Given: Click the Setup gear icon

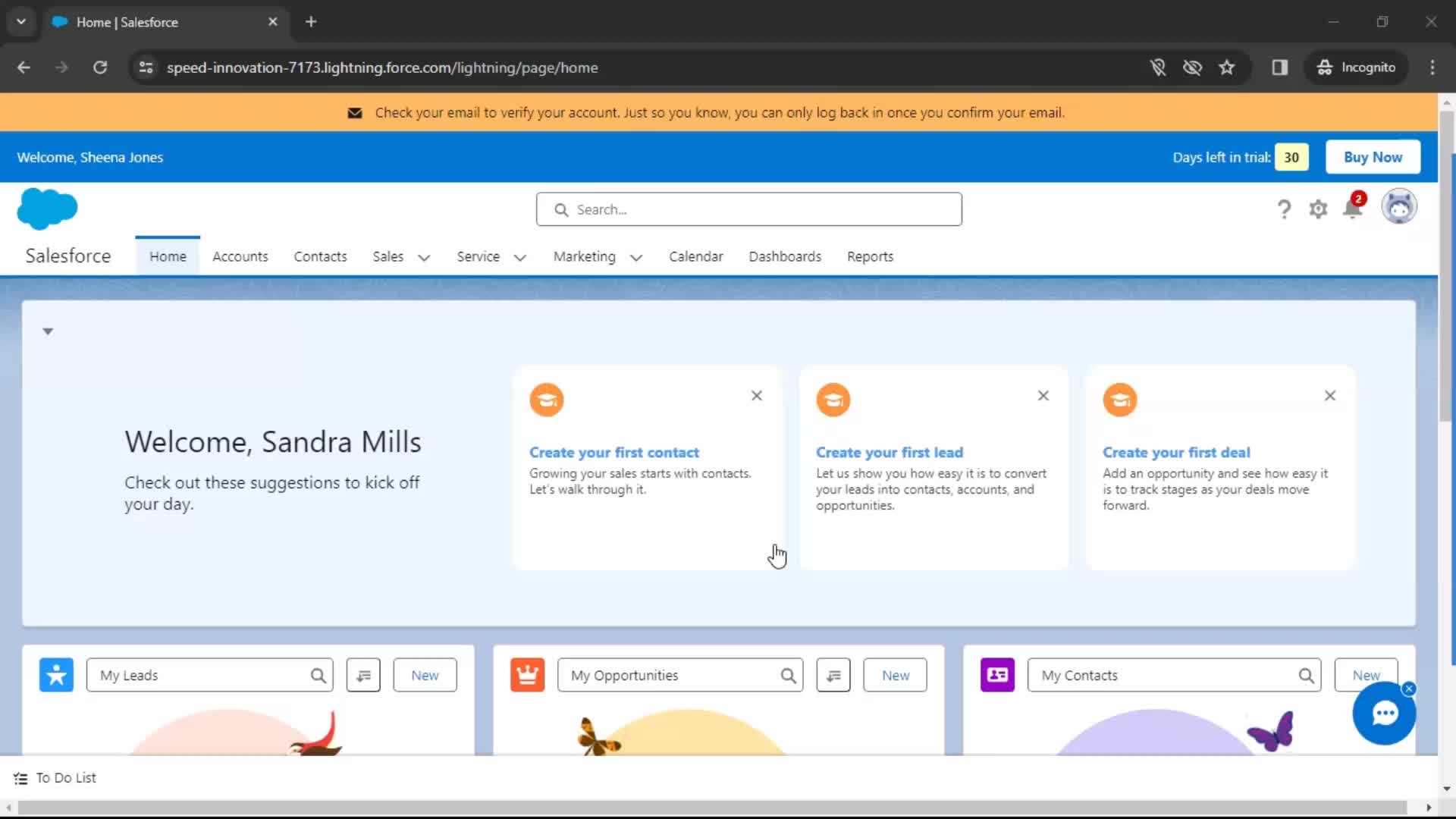Looking at the screenshot, I should pyautogui.click(x=1319, y=209).
